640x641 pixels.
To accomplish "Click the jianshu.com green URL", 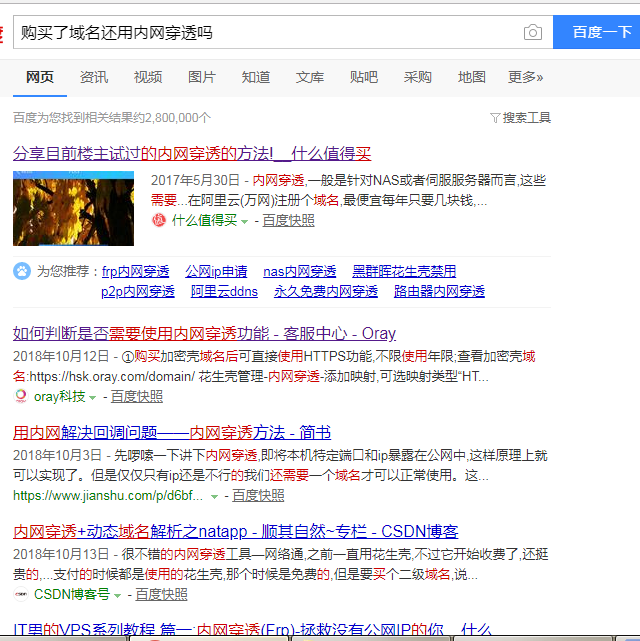I will tap(108, 495).
